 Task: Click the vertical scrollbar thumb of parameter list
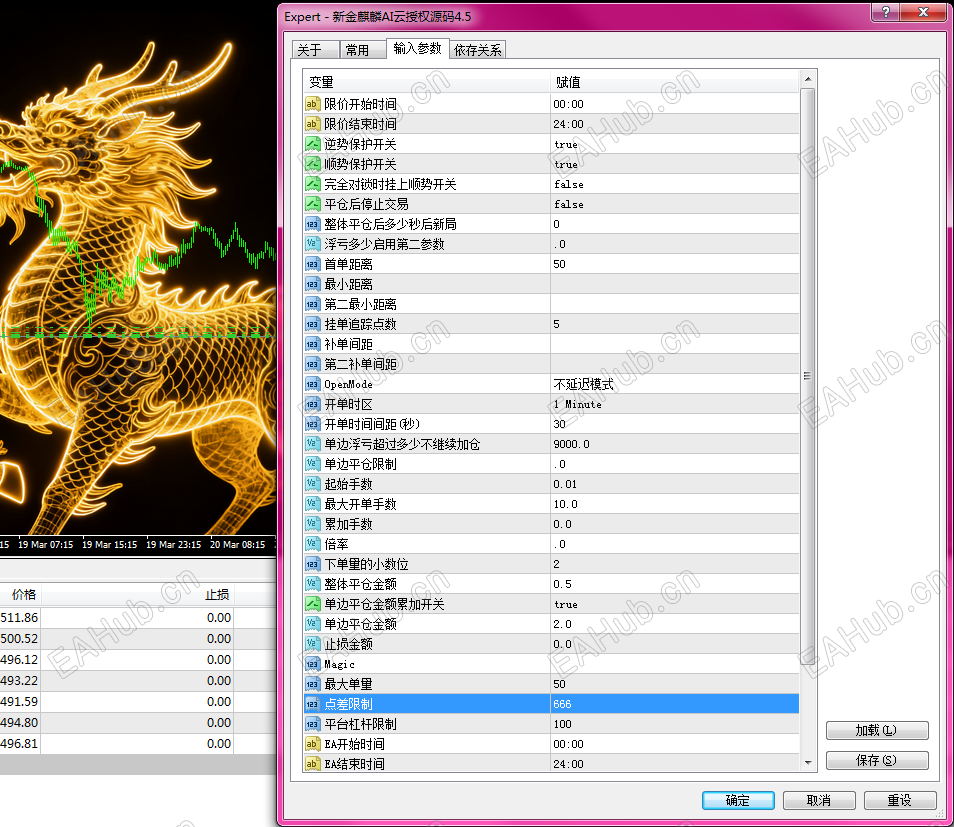[x=808, y=375]
